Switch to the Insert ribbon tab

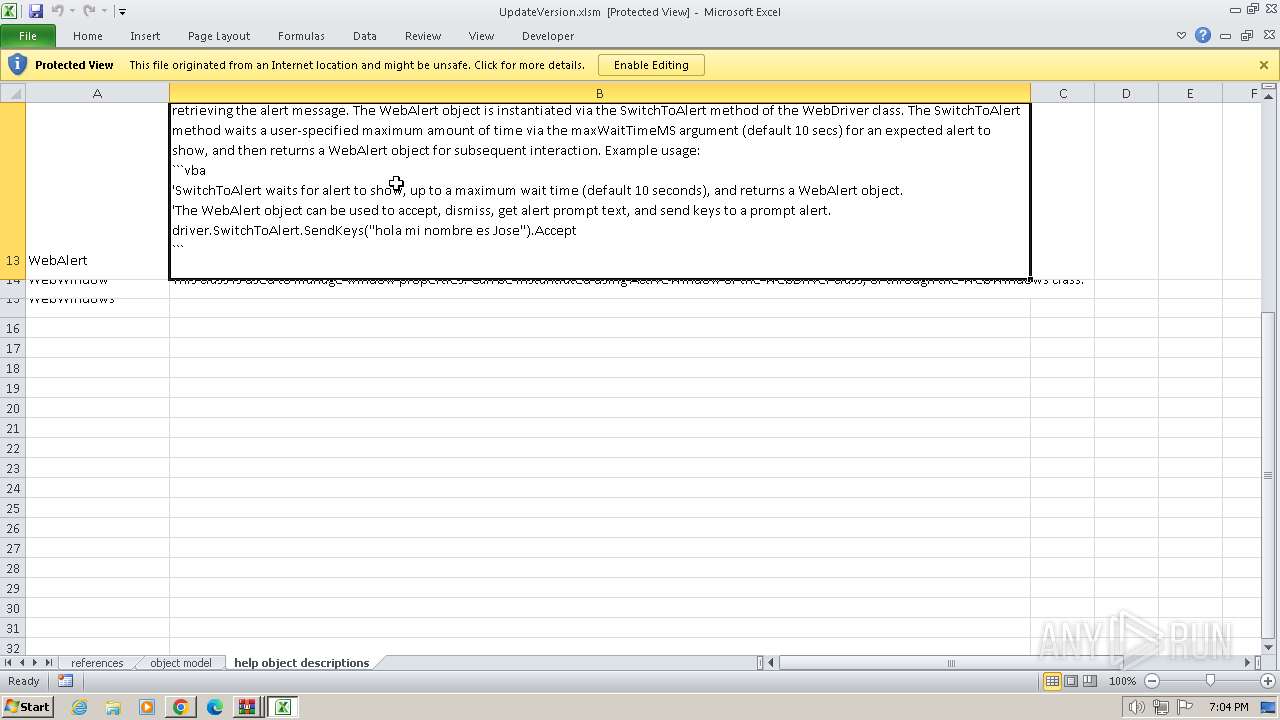point(145,36)
